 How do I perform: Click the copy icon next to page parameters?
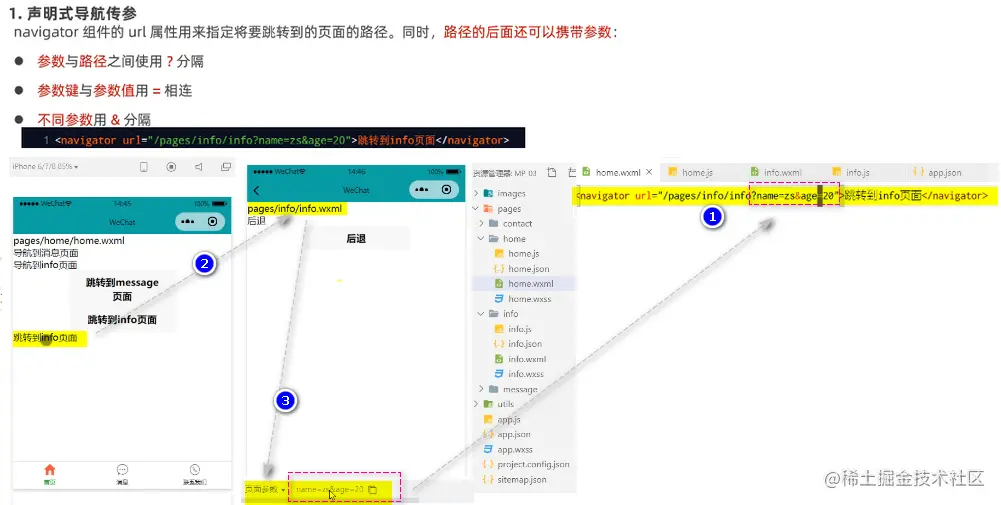click(373, 490)
